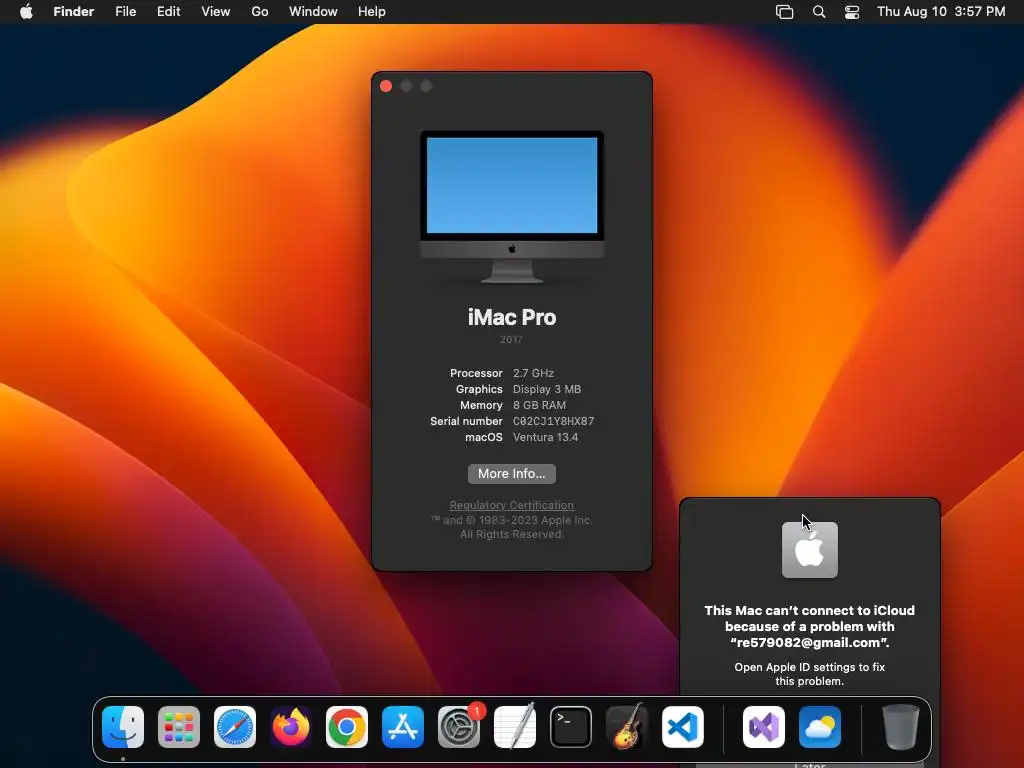Open Google Chrome in the Dock
The height and width of the screenshot is (768, 1024).
point(347,727)
